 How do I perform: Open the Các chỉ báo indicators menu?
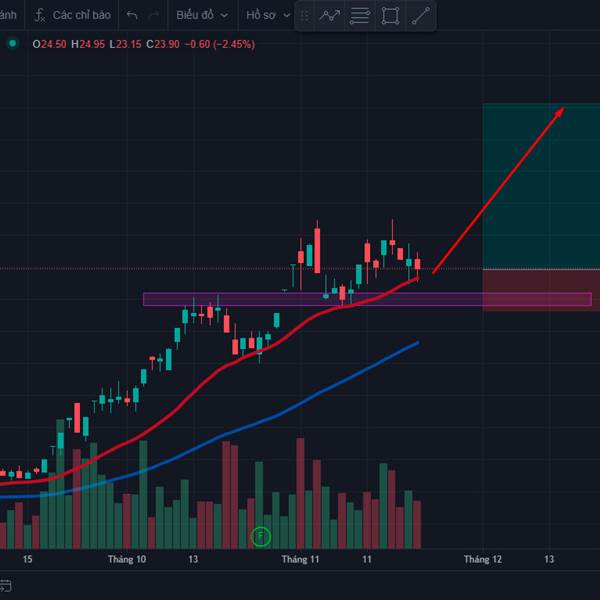[73, 15]
